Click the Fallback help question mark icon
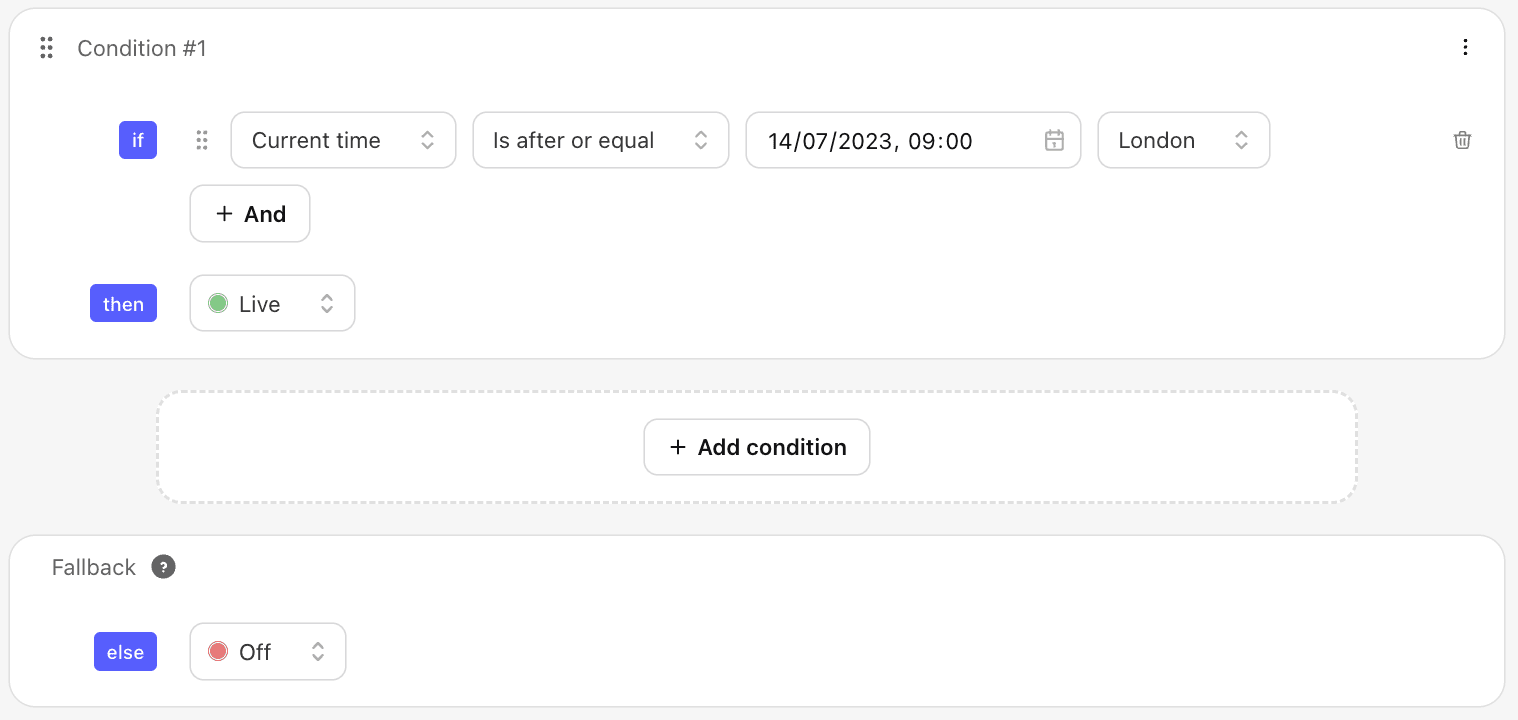Image resolution: width=1518 pixels, height=720 pixels. tap(163, 567)
